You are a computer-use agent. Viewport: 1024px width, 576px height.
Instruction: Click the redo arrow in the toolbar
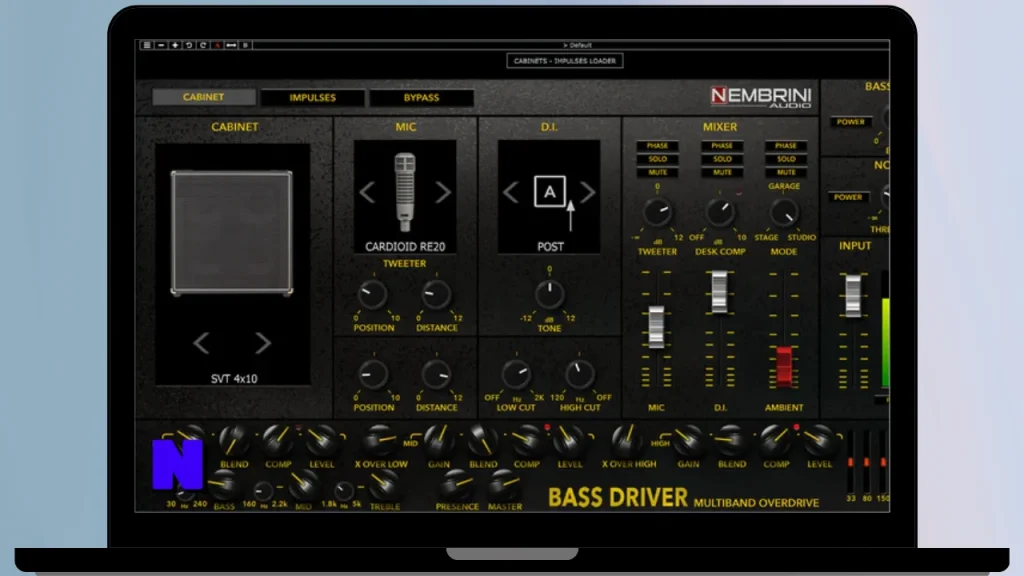click(203, 45)
